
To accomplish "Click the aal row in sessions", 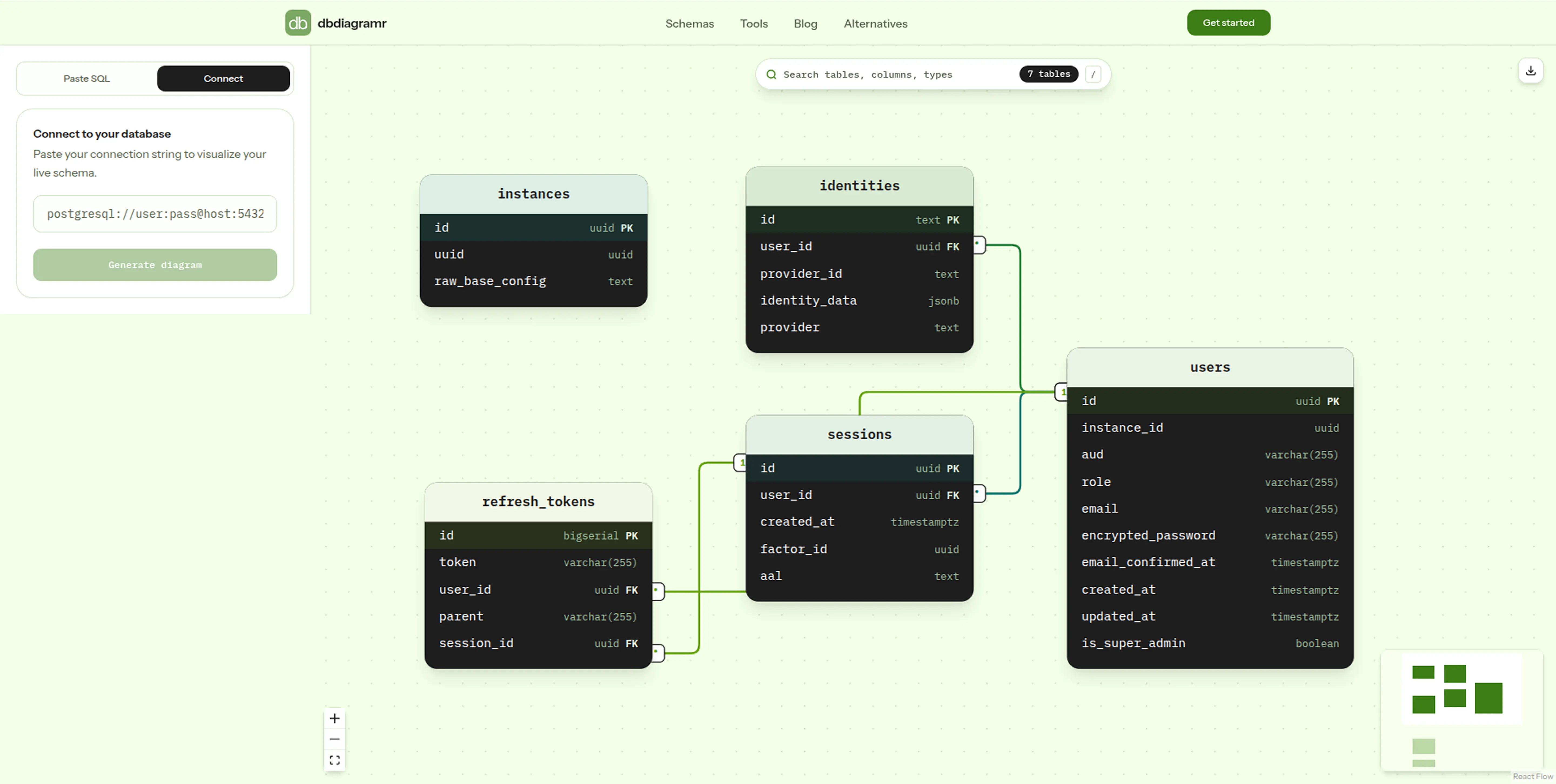I will point(859,576).
